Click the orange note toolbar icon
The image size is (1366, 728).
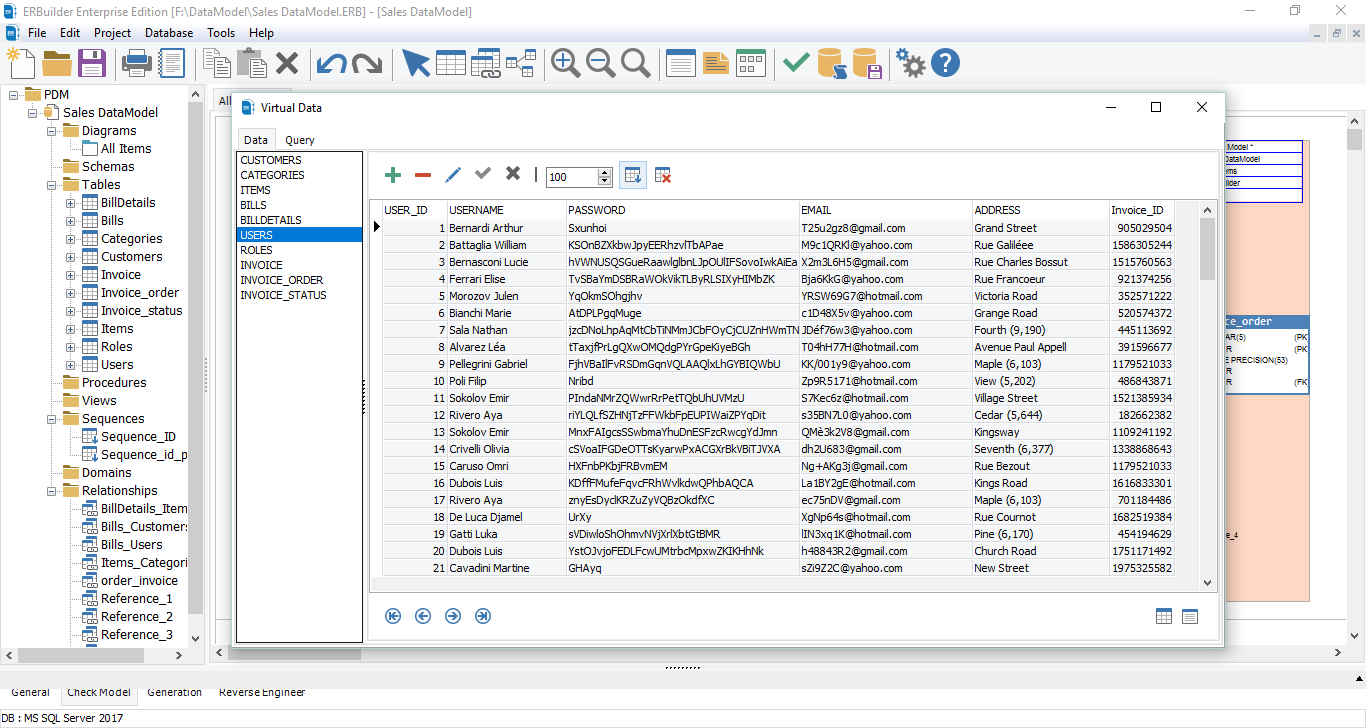715,63
